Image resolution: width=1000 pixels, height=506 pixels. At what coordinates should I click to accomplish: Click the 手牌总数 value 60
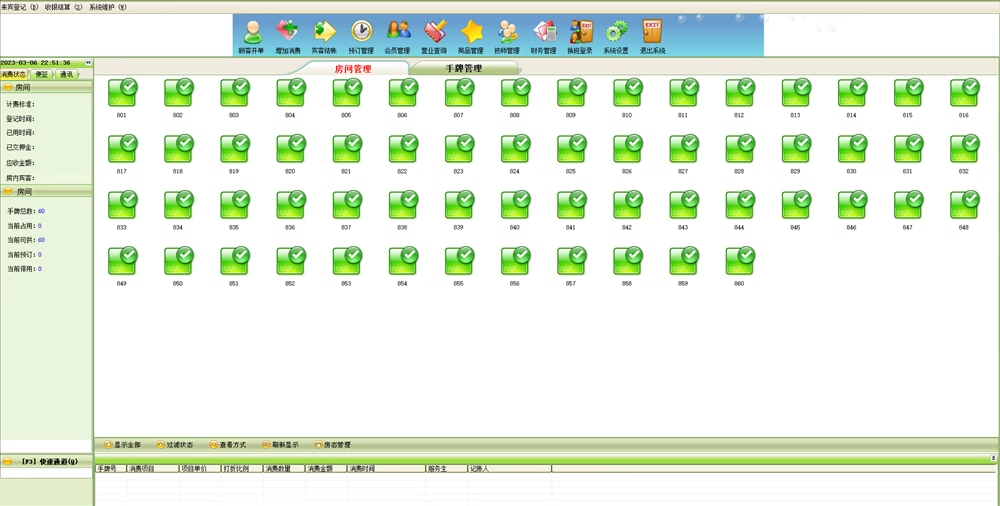coord(41,211)
